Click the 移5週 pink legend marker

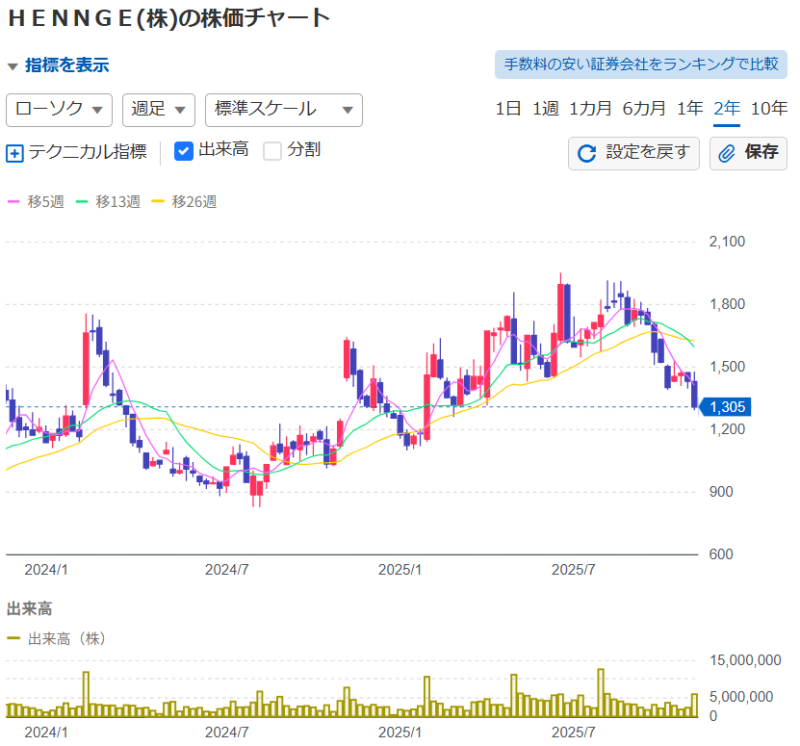(x=14, y=201)
